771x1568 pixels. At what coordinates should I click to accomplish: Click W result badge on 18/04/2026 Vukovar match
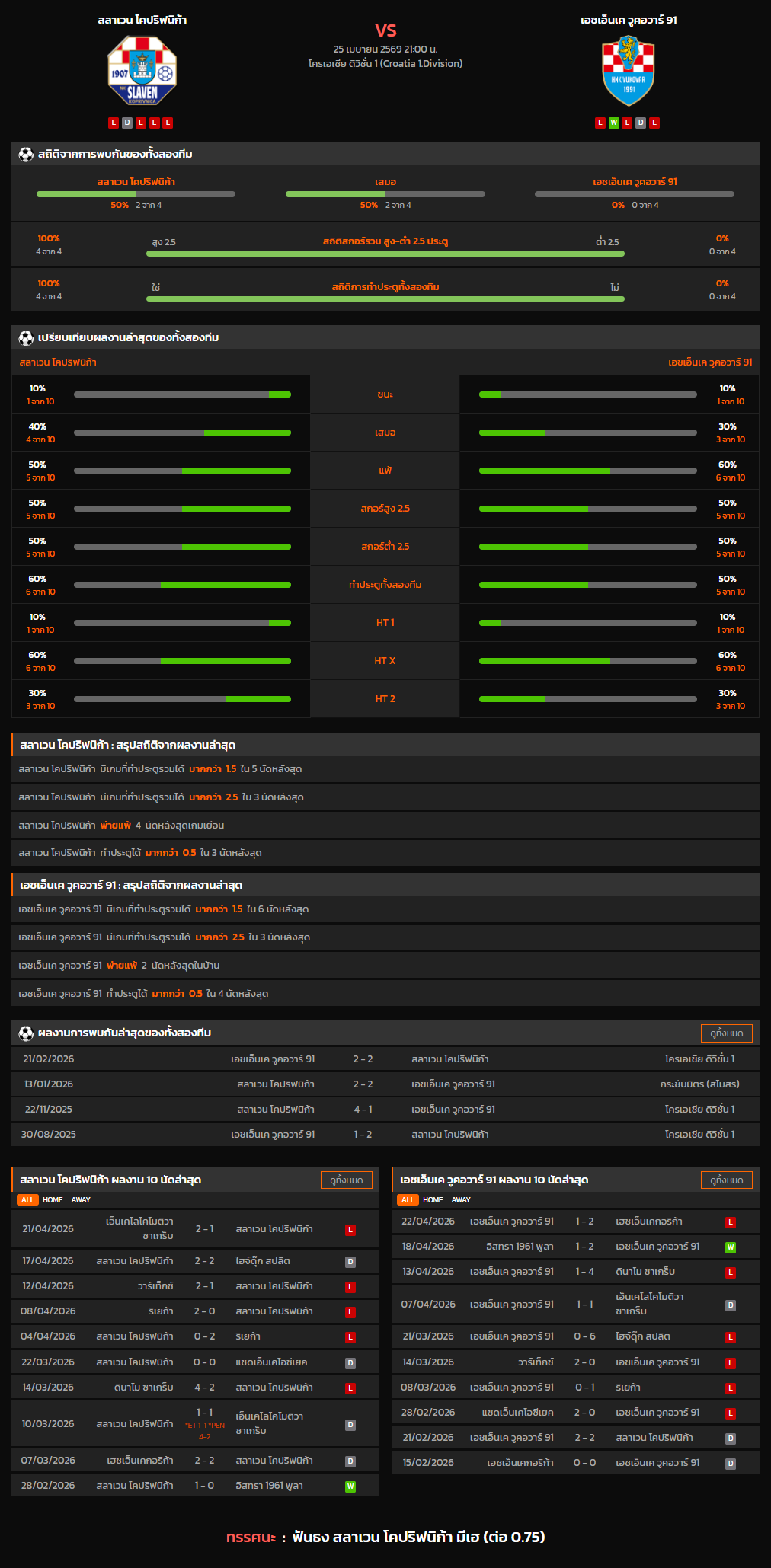(x=730, y=1247)
